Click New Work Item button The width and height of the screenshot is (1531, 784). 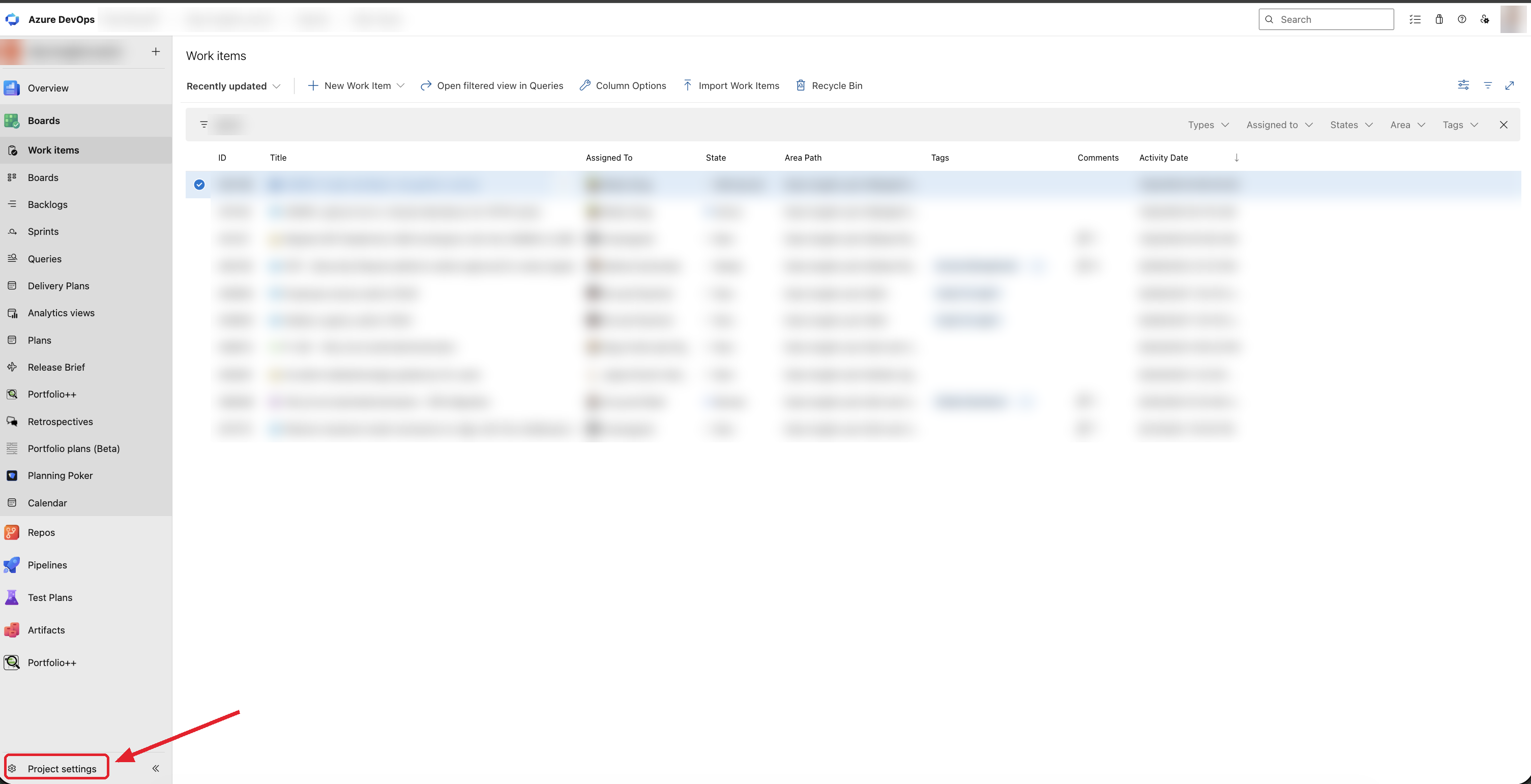coord(349,85)
